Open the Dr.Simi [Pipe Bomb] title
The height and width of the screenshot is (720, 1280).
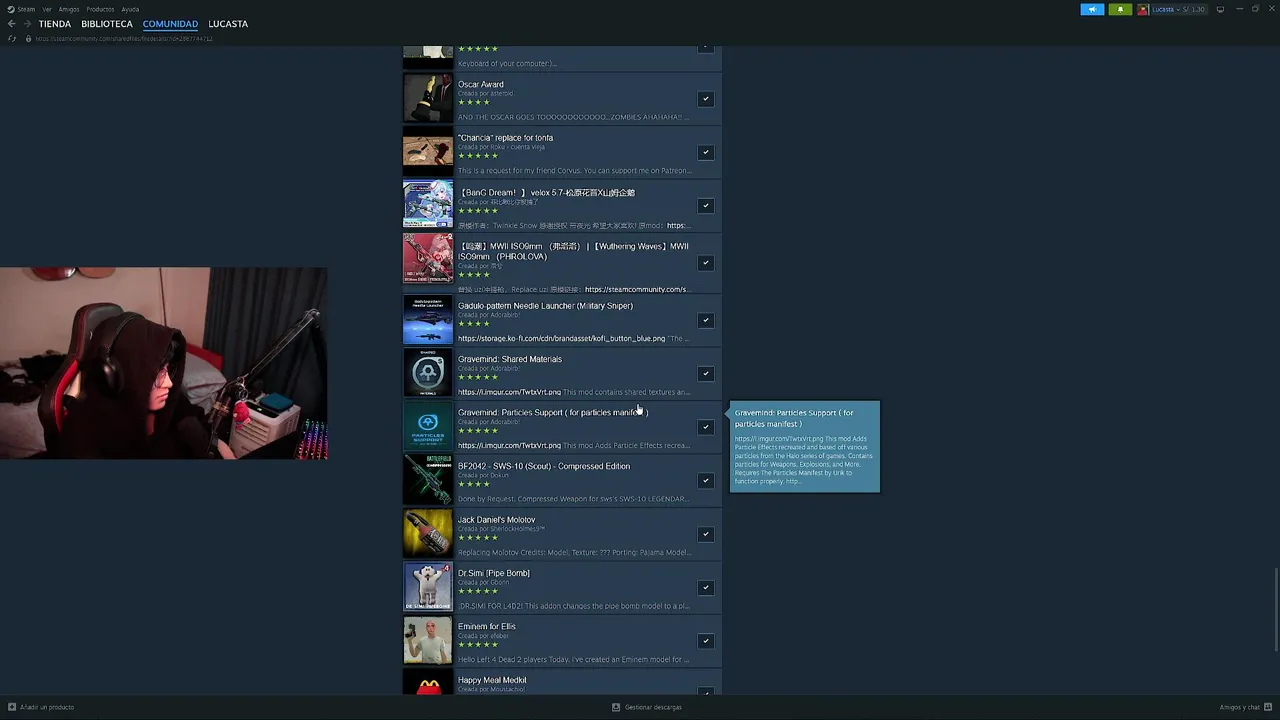coord(494,573)
